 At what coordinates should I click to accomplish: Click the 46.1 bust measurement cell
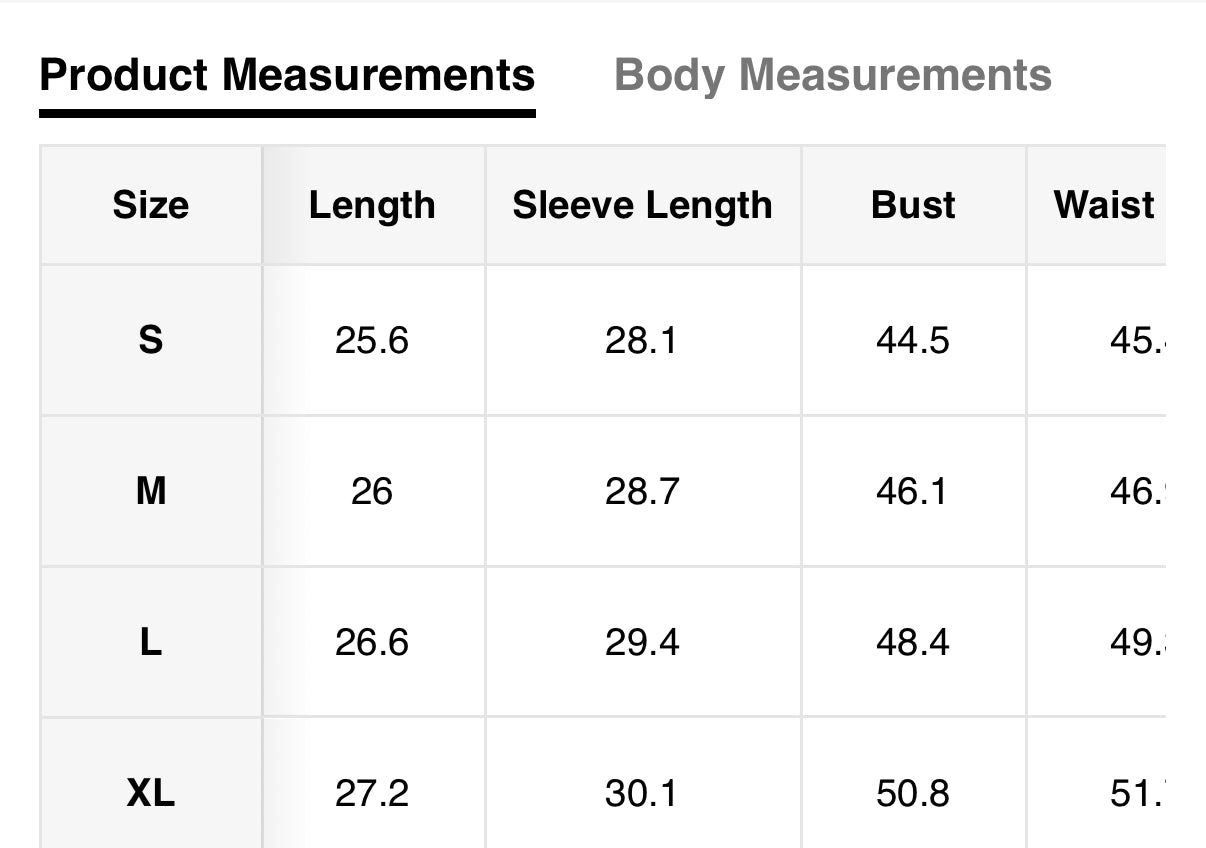pos(912,491)
